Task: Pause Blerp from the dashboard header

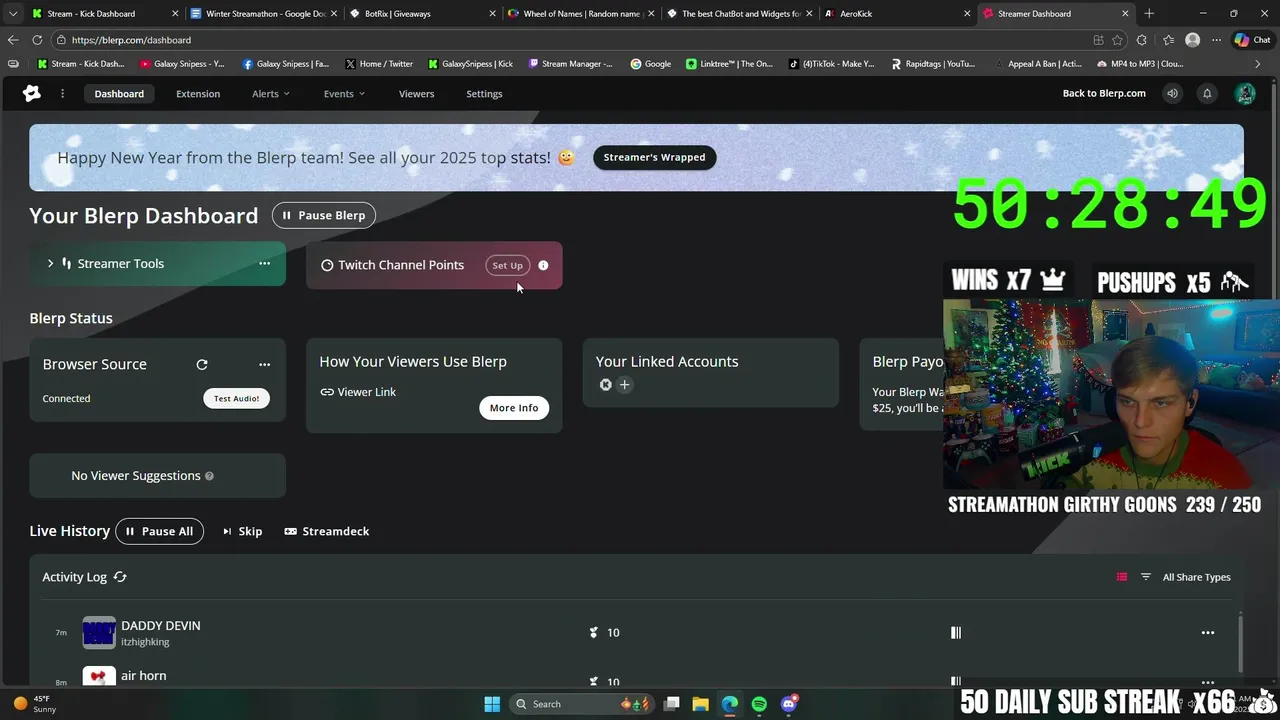Action: [324, 215]
